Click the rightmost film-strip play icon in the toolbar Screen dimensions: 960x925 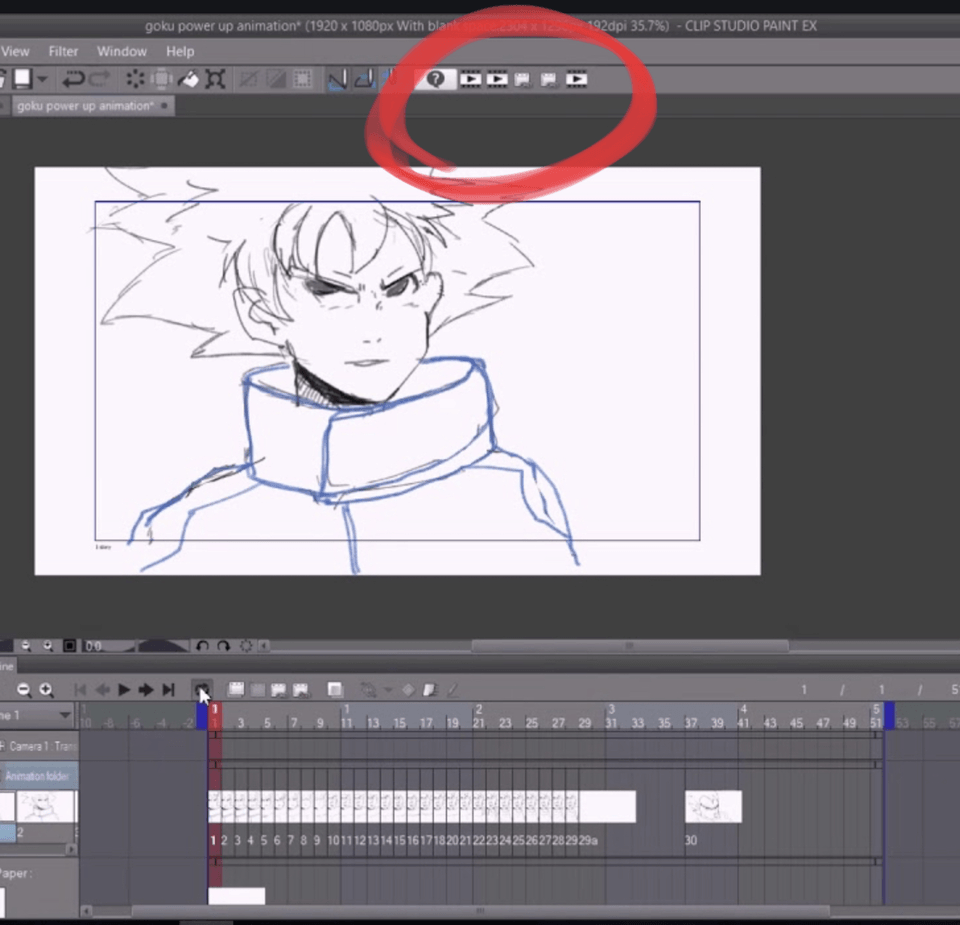576,79
